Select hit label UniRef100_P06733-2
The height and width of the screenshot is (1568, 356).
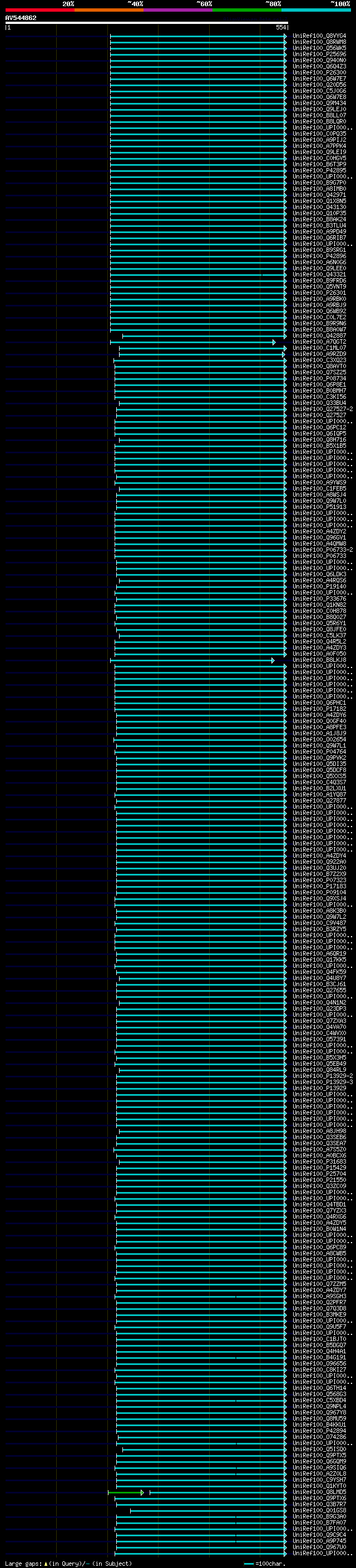point(323,550)
